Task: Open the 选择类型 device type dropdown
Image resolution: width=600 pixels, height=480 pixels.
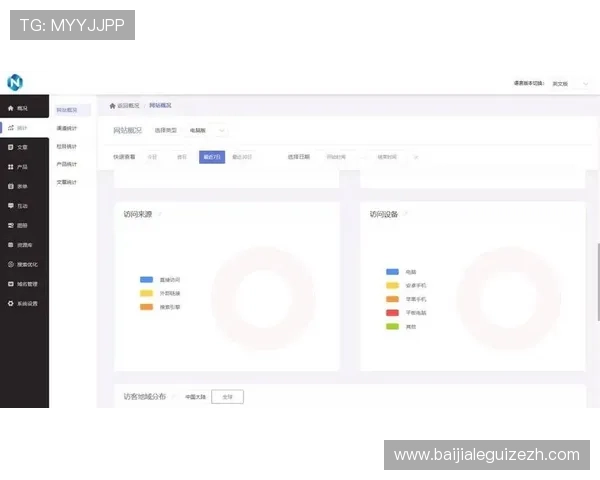Action: 207,131
